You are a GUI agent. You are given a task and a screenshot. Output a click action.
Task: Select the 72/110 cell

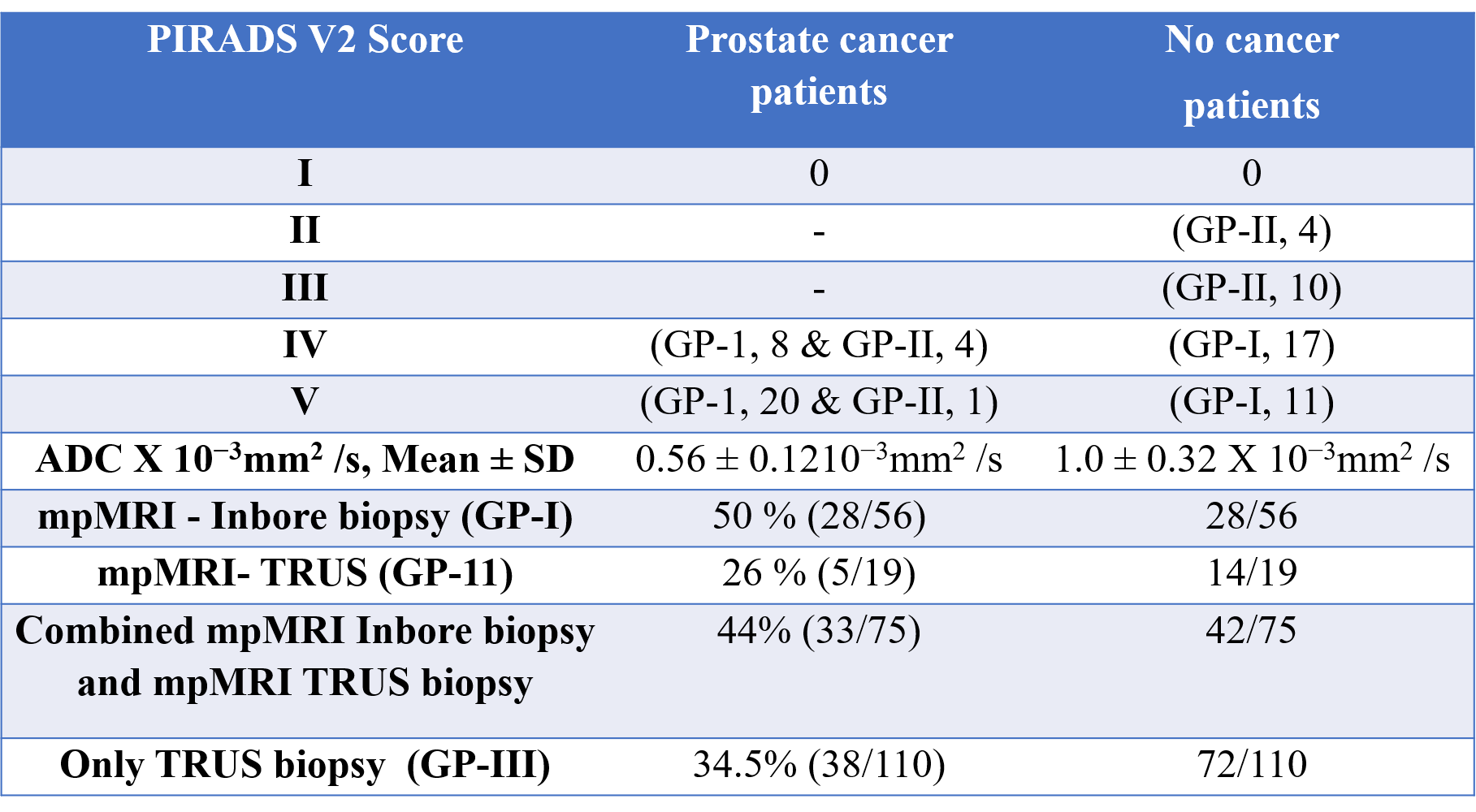pos(1251,765)
